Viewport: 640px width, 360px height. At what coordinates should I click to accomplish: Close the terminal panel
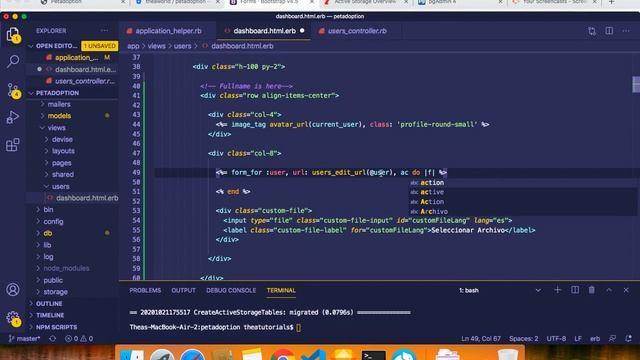coord(626,290)
